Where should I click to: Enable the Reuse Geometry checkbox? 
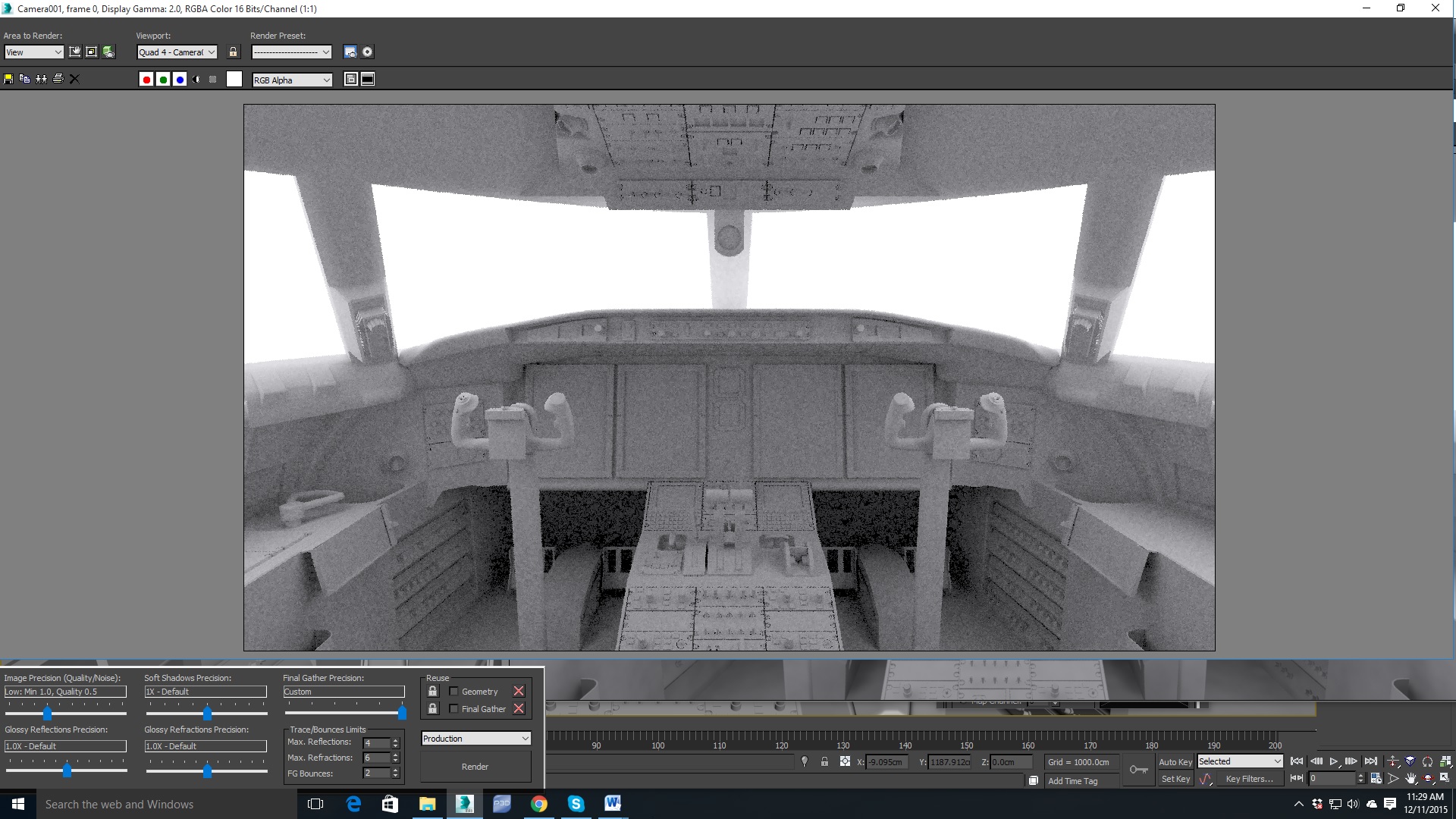coord(453,691)
